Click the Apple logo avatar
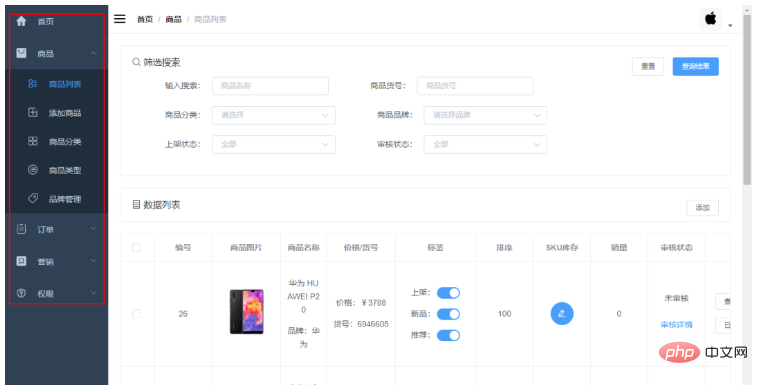 [x=710, y=19]
